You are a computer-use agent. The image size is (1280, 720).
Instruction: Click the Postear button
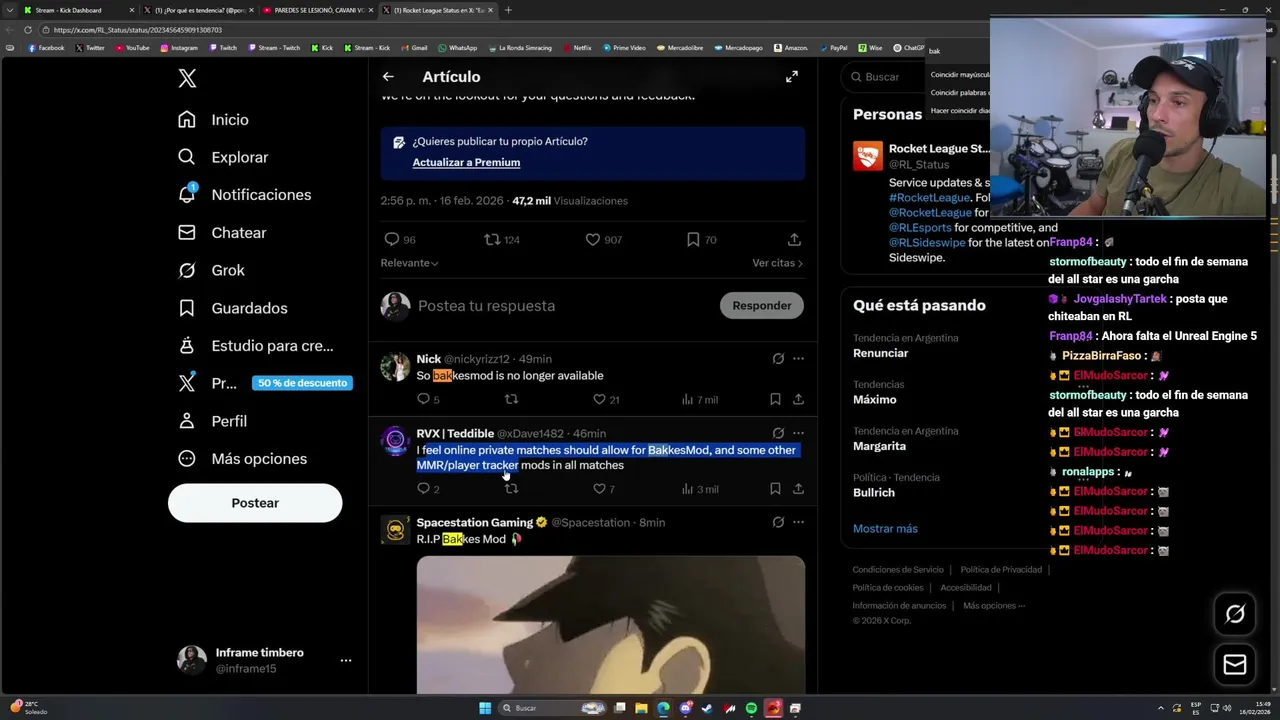coord(255,503)
